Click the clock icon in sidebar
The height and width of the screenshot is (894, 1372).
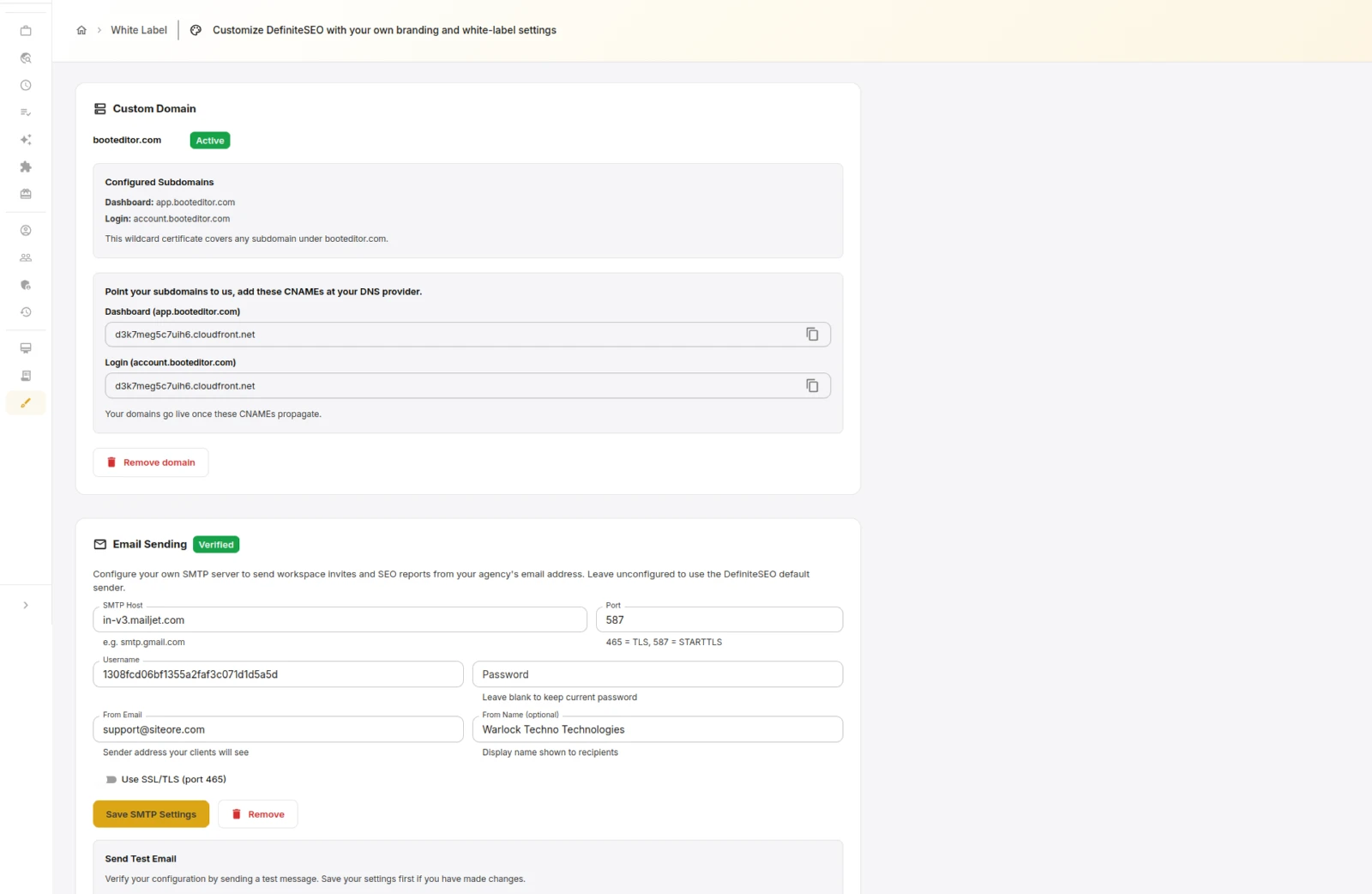pyautogui.click(x=26, y=85)
